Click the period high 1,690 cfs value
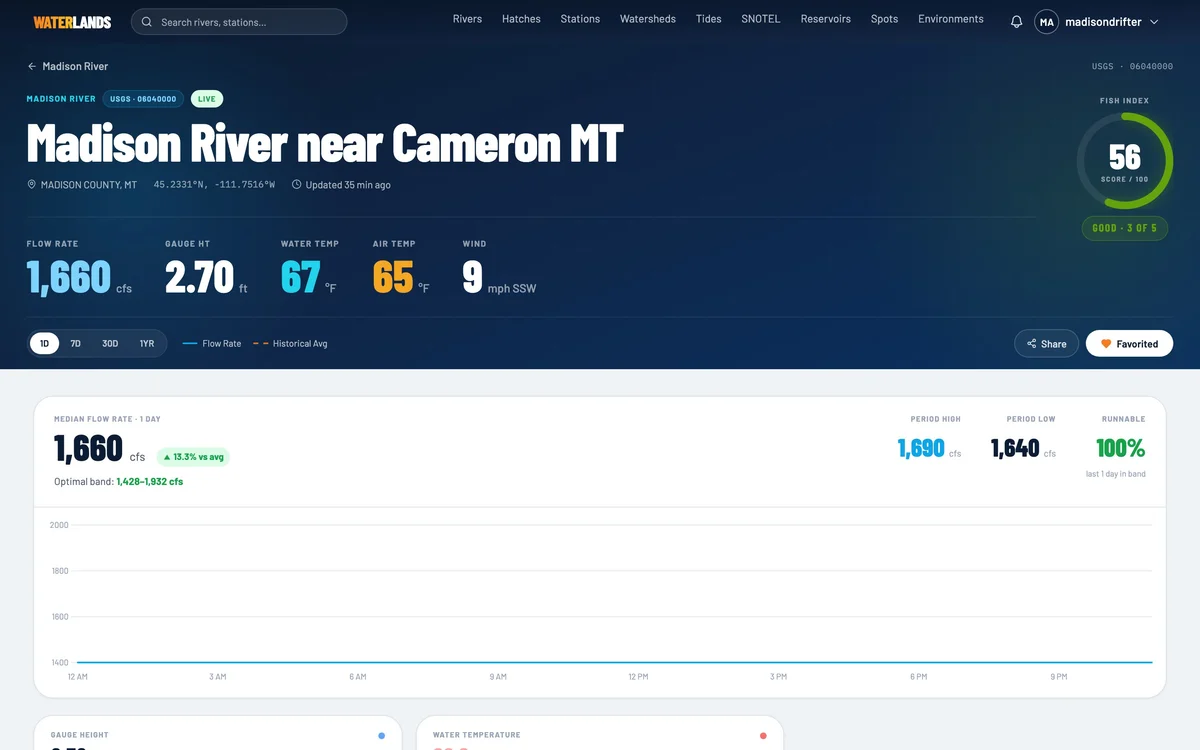 point(929,448)
